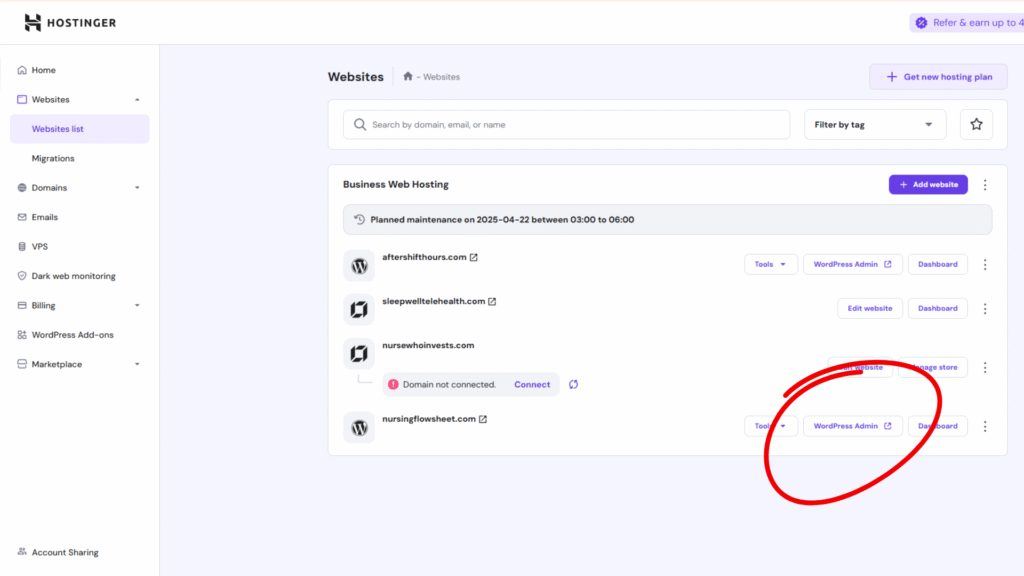Image resolution: width=1024 pixels, height=576 pixels.
Task: Open more options for nursingflowsheet.com
Action: point(985,426)
